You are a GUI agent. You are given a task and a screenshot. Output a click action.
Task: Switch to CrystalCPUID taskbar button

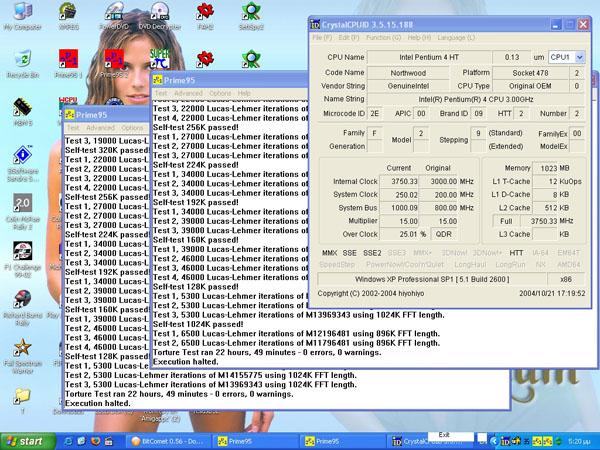click(x=409, y=441)
